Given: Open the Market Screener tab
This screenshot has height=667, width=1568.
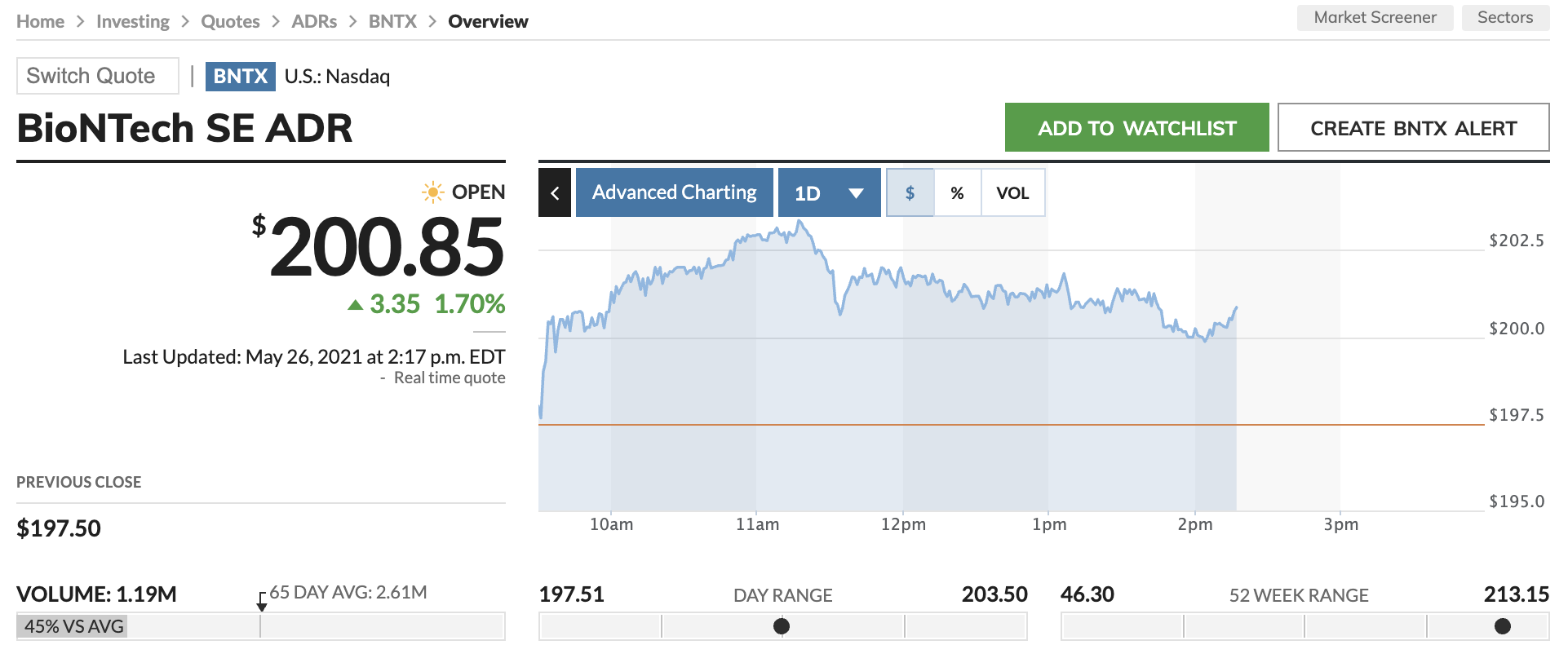Looking at the screenshot, I should (1375, 18).
